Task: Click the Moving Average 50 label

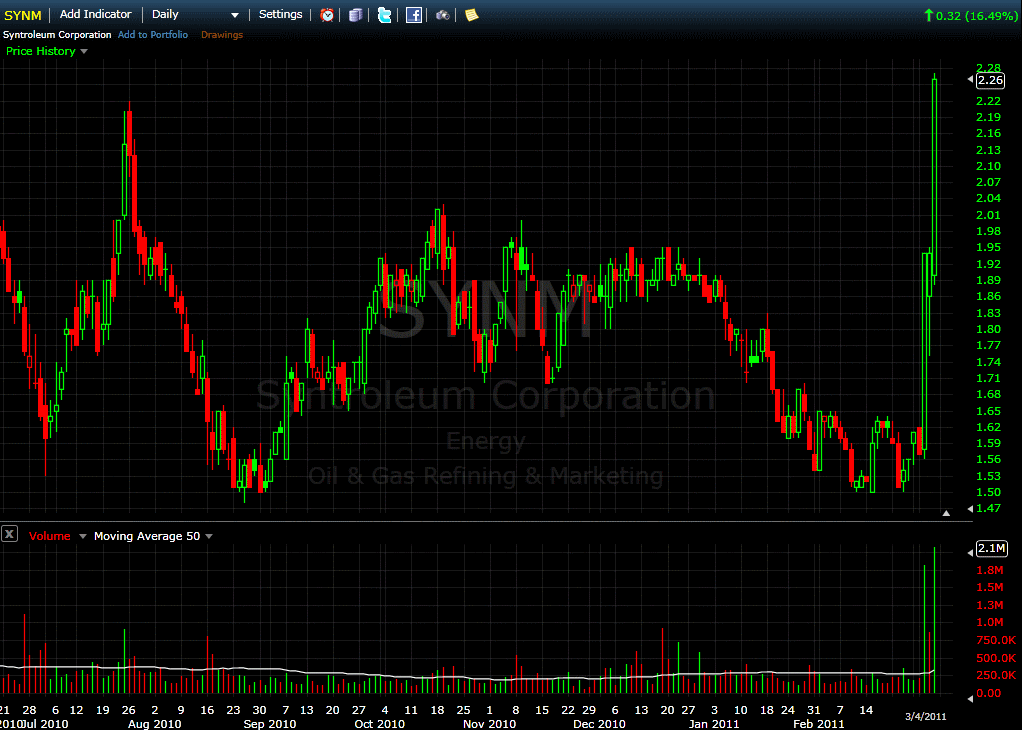Action: pyautogui.click(x=147, y=536)
